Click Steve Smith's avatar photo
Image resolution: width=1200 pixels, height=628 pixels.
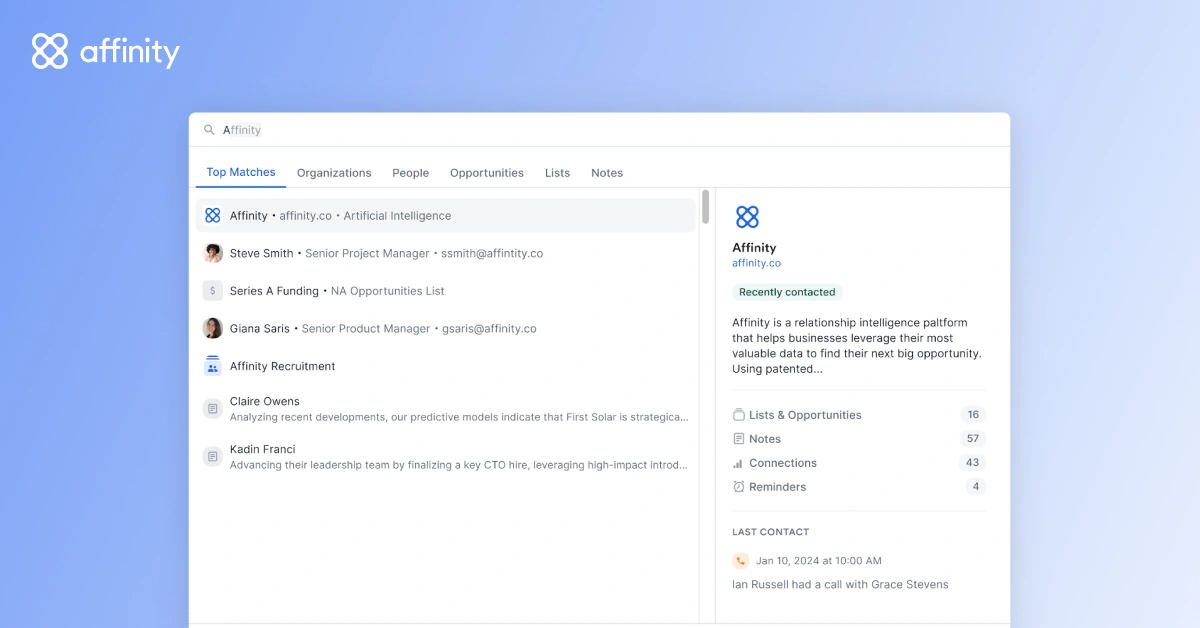(x=212, y=253)
